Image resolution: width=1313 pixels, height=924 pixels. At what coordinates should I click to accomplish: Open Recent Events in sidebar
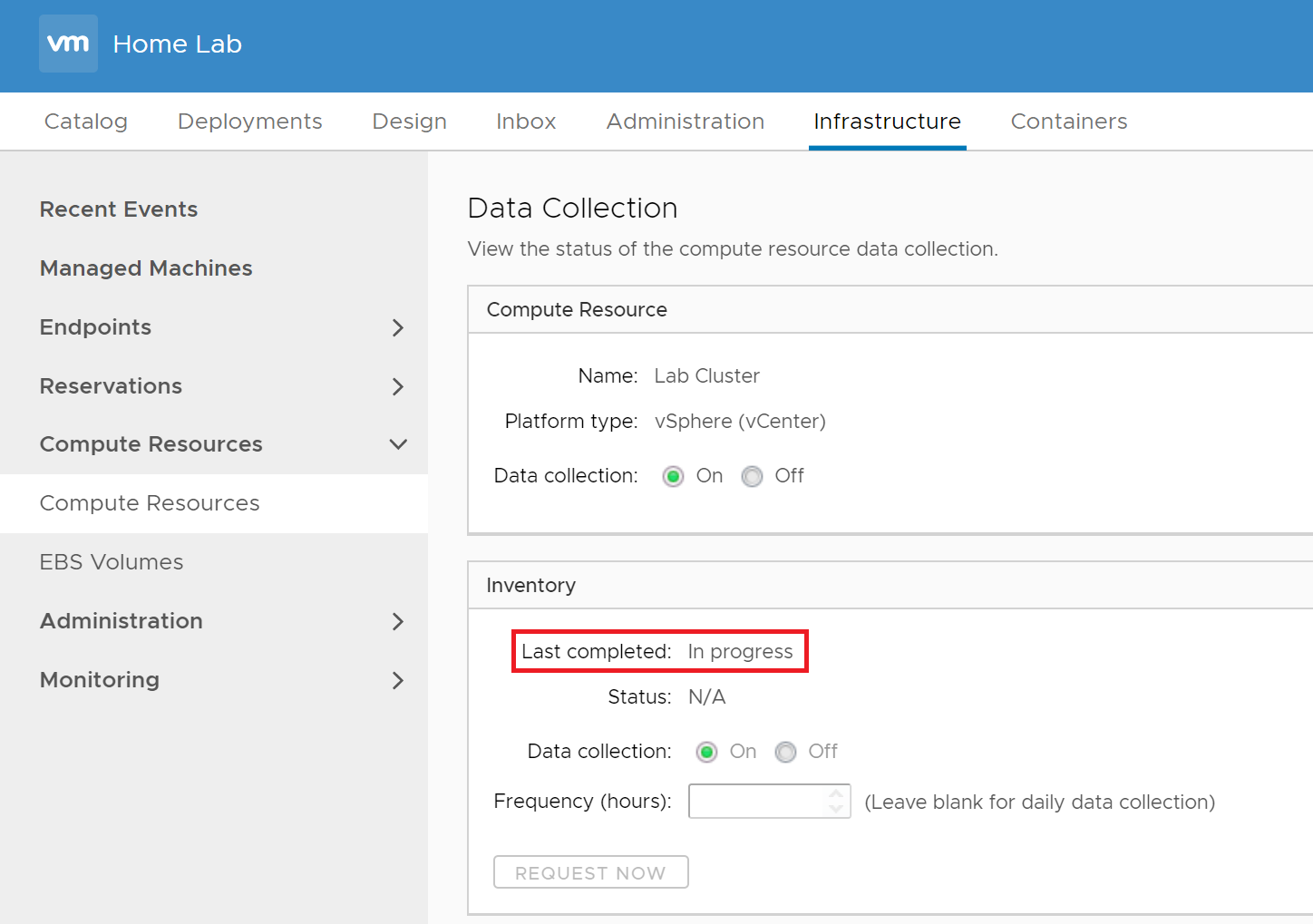point(119,209)
